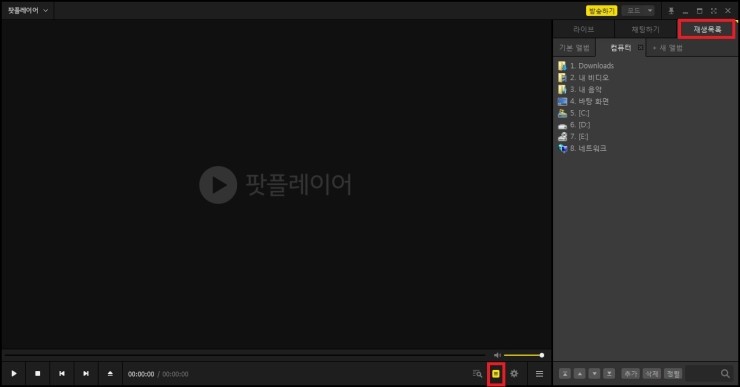The height and width of the screenshot is (387, 740).
Task: Stop playback with the stop button
Action: [38, 373]
